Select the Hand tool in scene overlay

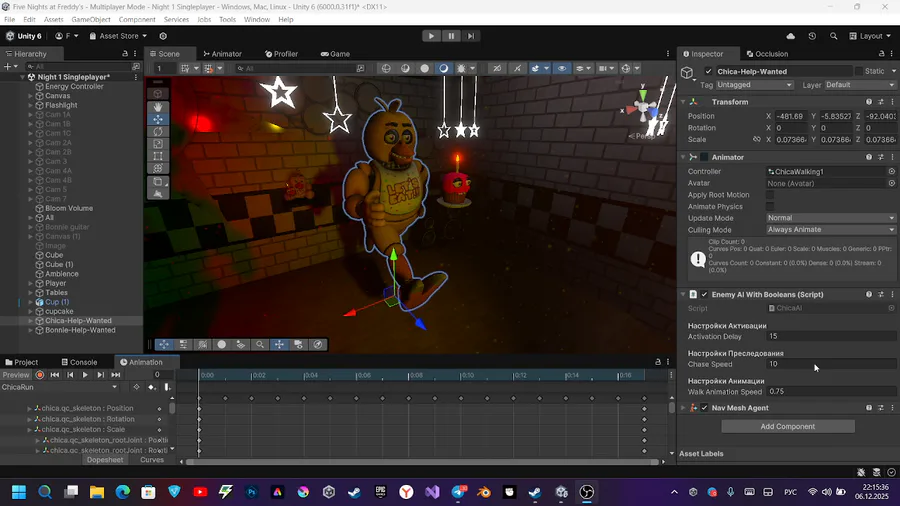pyautogui.click(x=158, y=106)
